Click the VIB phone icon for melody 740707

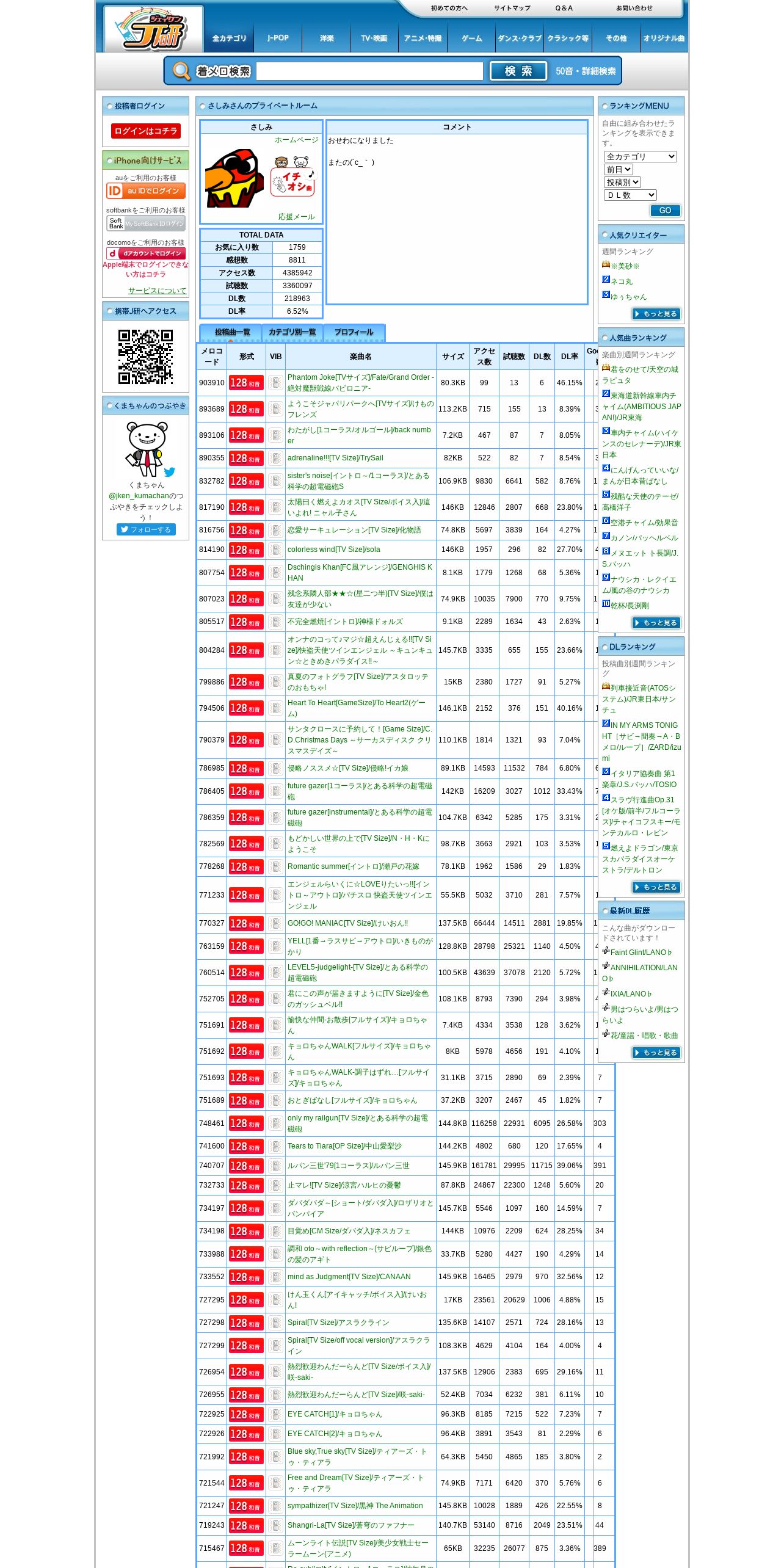pos(275,1166)
